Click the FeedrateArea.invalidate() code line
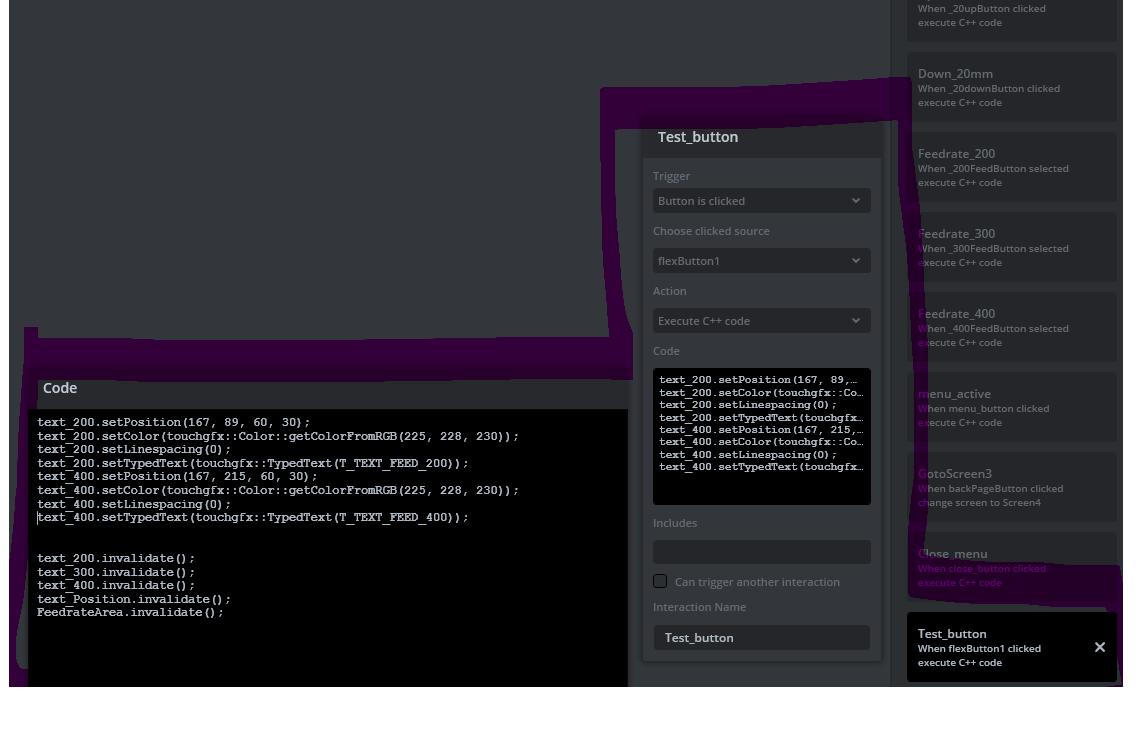This screenshot has height=737, width=1140. click(130, 612)
